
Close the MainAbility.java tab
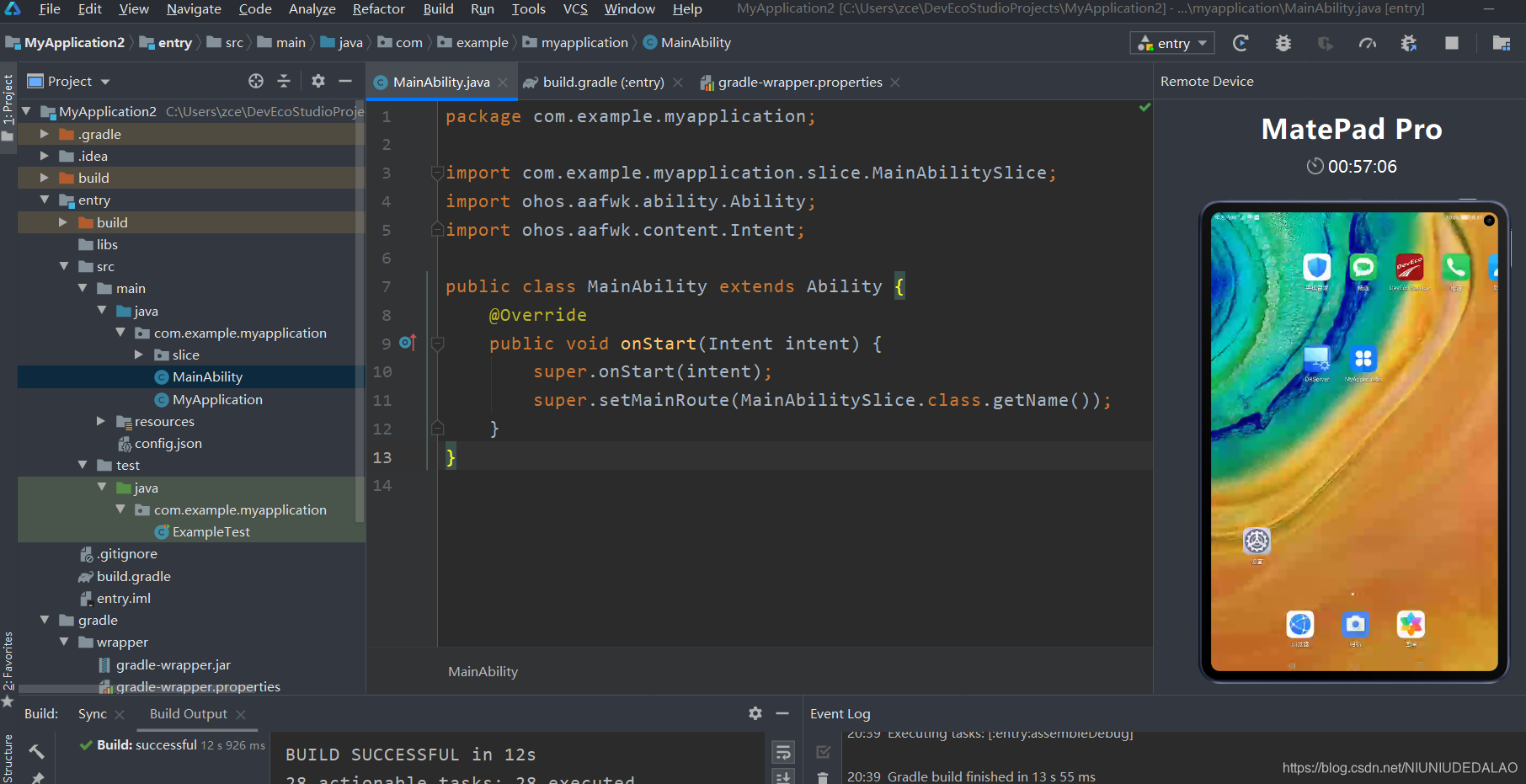tap(503, 82)
